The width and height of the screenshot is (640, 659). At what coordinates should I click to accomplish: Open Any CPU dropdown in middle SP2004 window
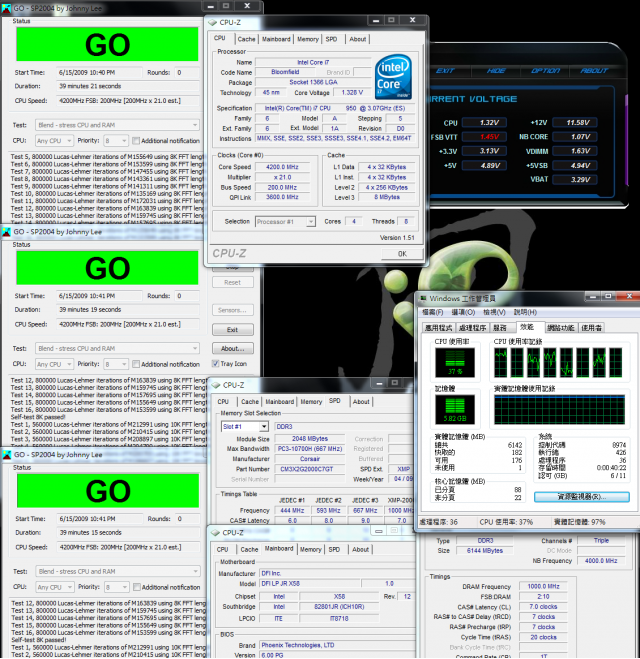(x=55, y=364)
